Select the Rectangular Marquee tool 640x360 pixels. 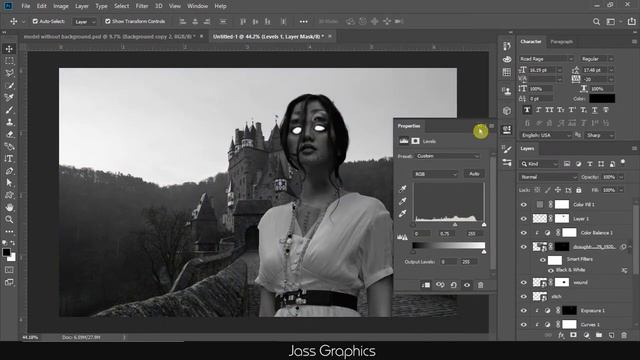click(9, 61)
